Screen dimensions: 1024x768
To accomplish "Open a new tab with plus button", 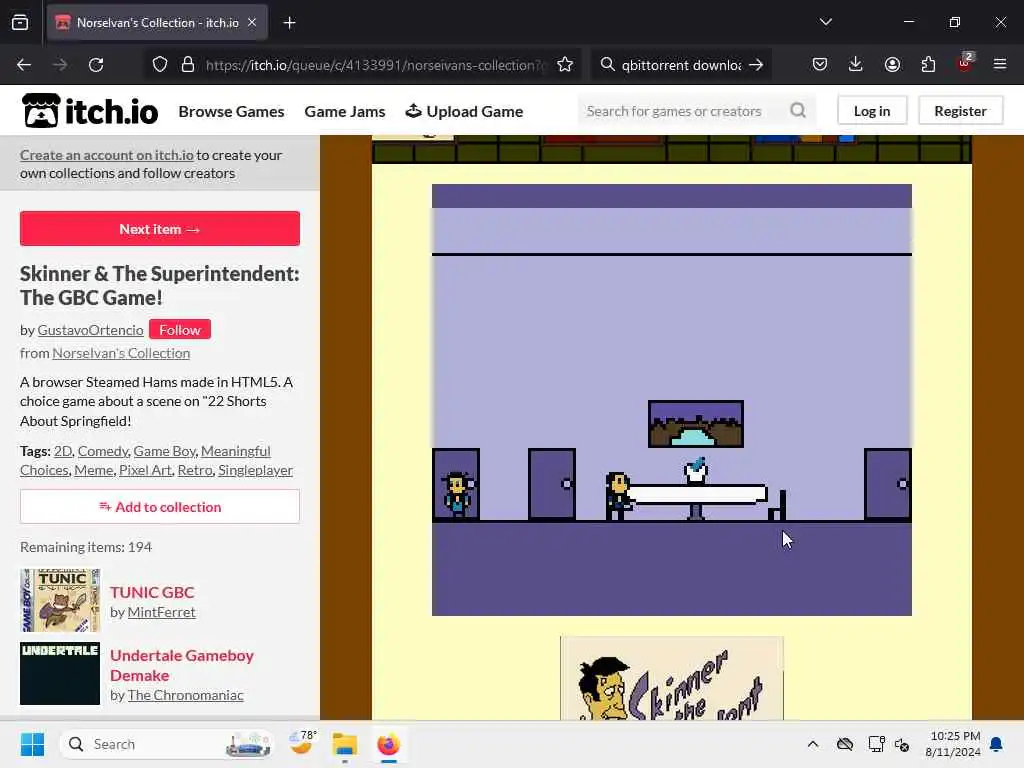I will click(x=289, y=23).
